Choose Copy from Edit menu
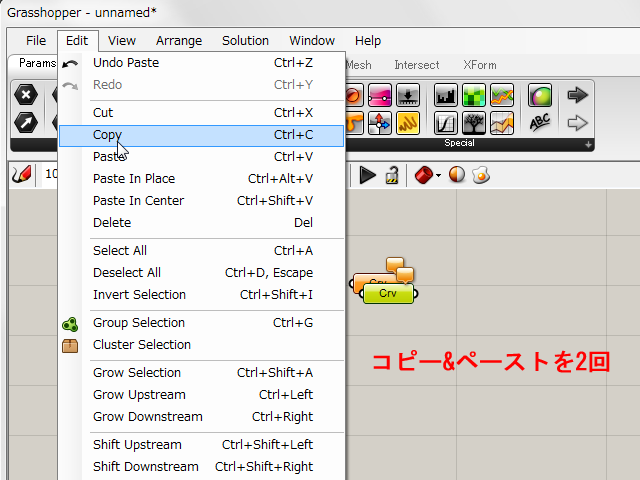The width and height of the screenshot is (640, 480). pyautogui.click(x=202, y=136)
